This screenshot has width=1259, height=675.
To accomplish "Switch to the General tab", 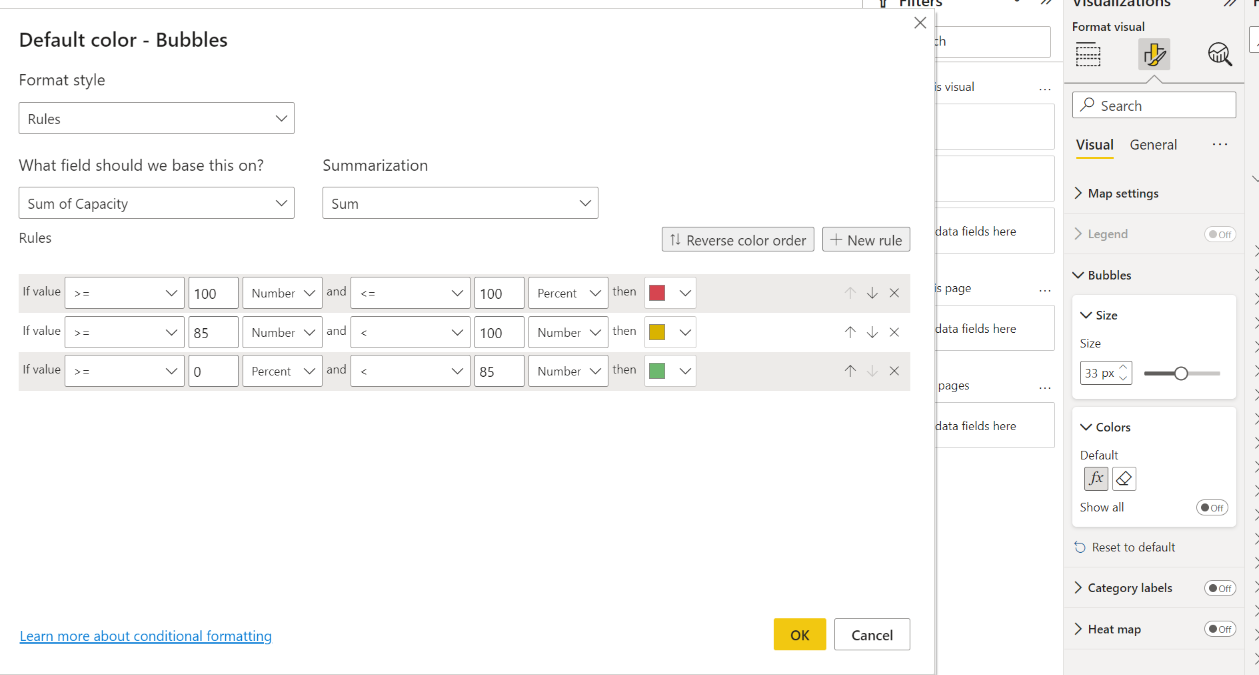I will click(x=1153, y=145).
